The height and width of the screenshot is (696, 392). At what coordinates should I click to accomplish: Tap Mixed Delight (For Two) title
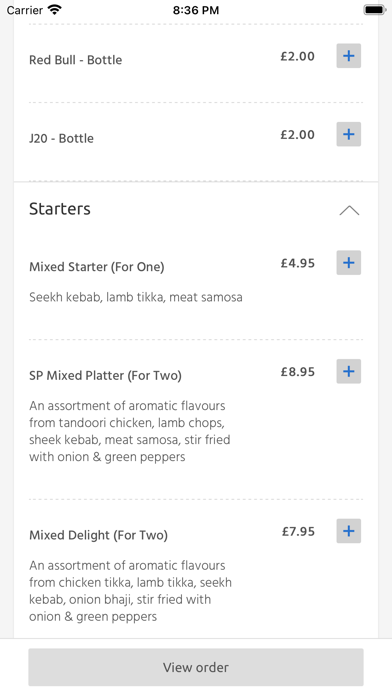pyautogui.click(x=99, y=535)
